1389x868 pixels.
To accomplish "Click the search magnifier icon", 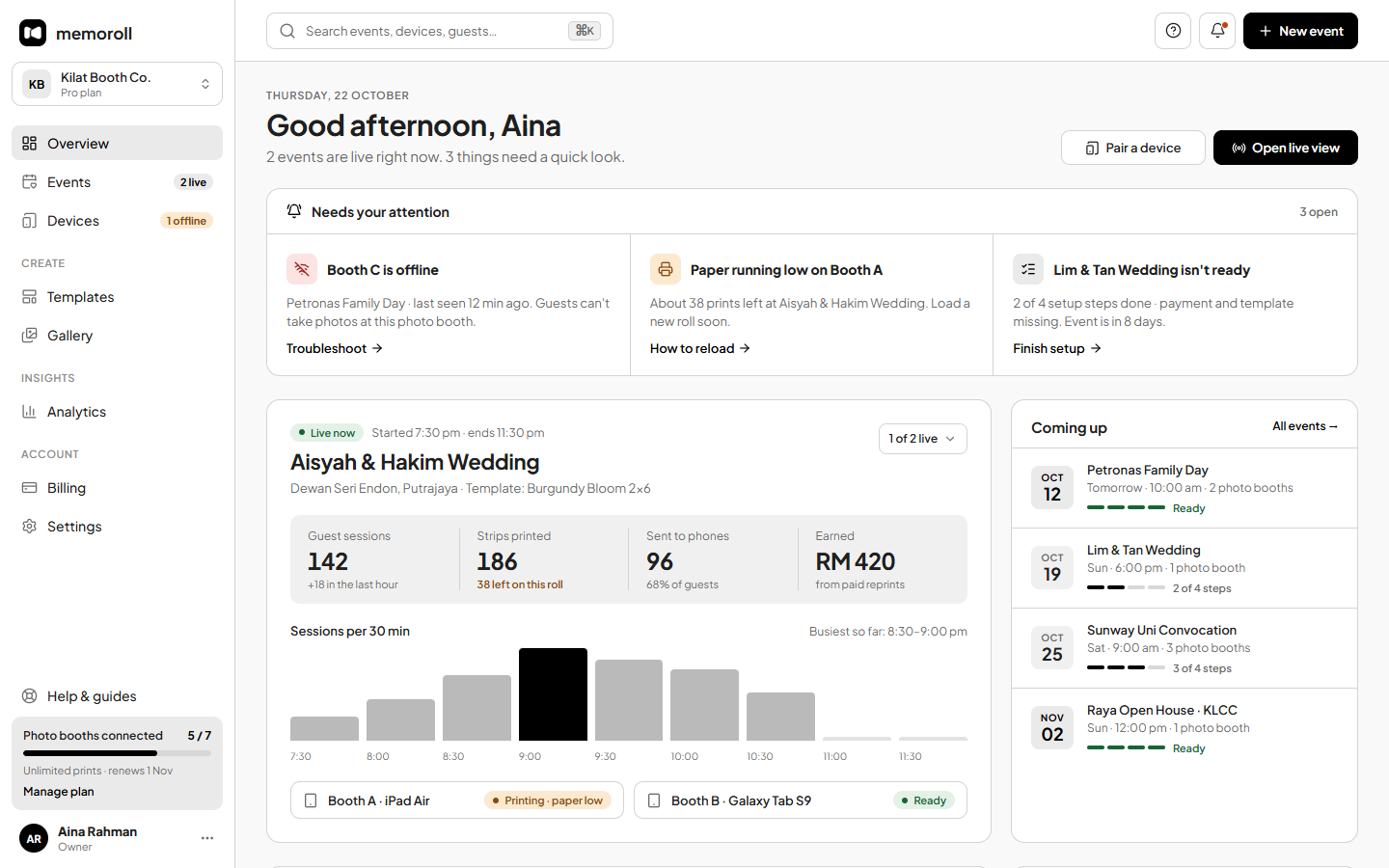I will click(x=287, y=31).
